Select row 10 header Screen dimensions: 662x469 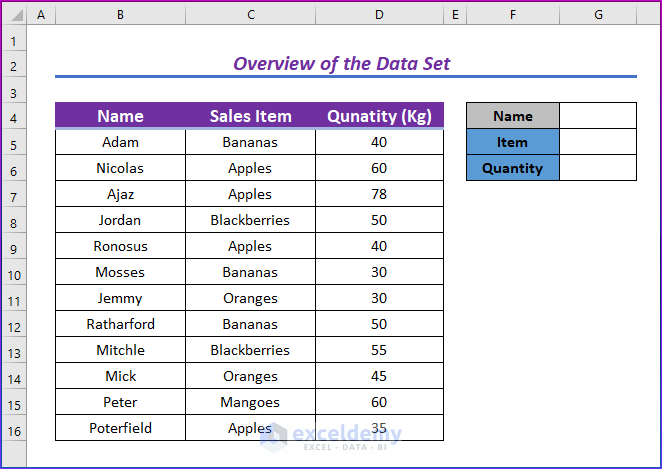click(x=14, y=272)
